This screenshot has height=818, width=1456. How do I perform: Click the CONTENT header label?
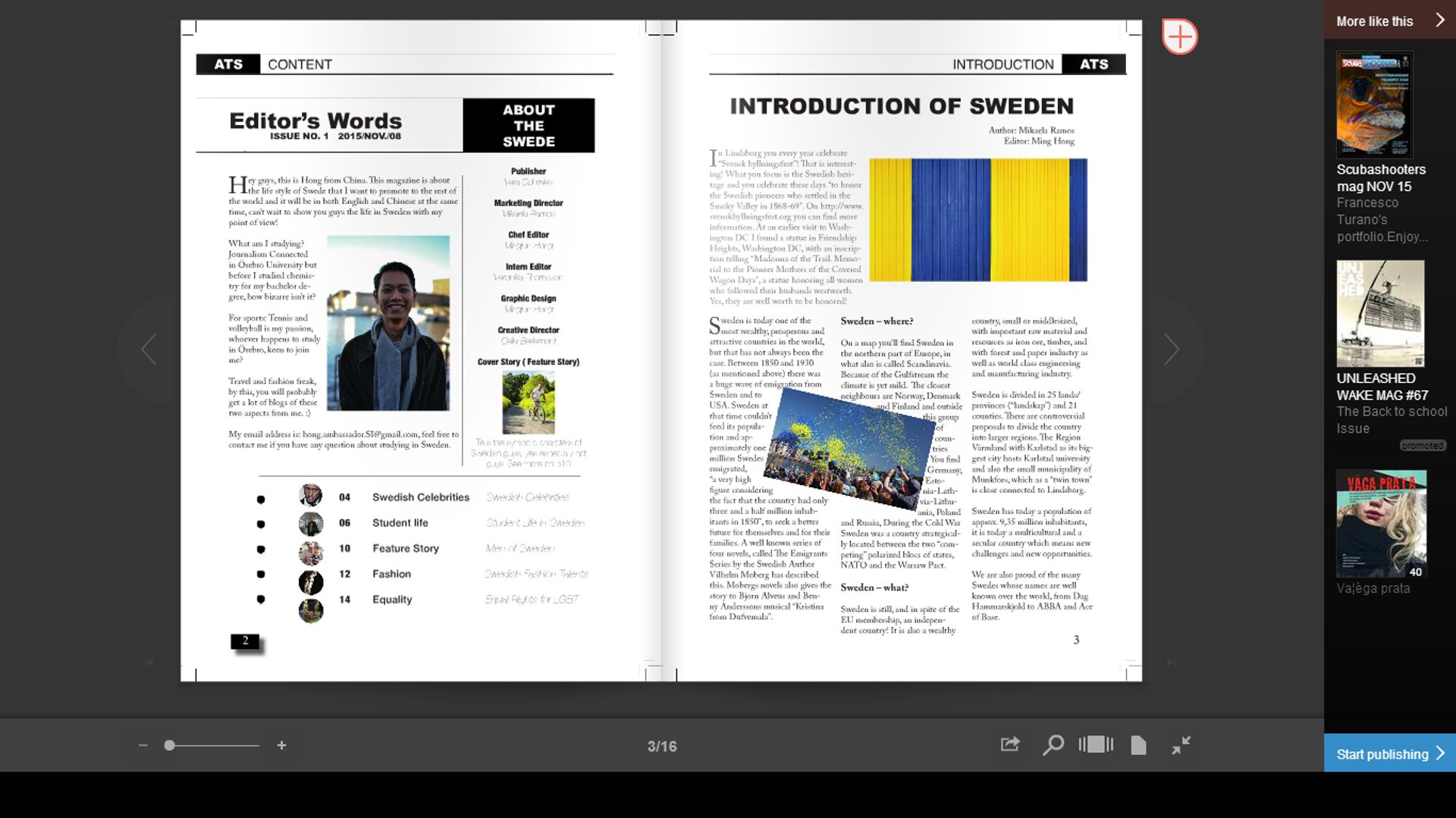point(300,64)
